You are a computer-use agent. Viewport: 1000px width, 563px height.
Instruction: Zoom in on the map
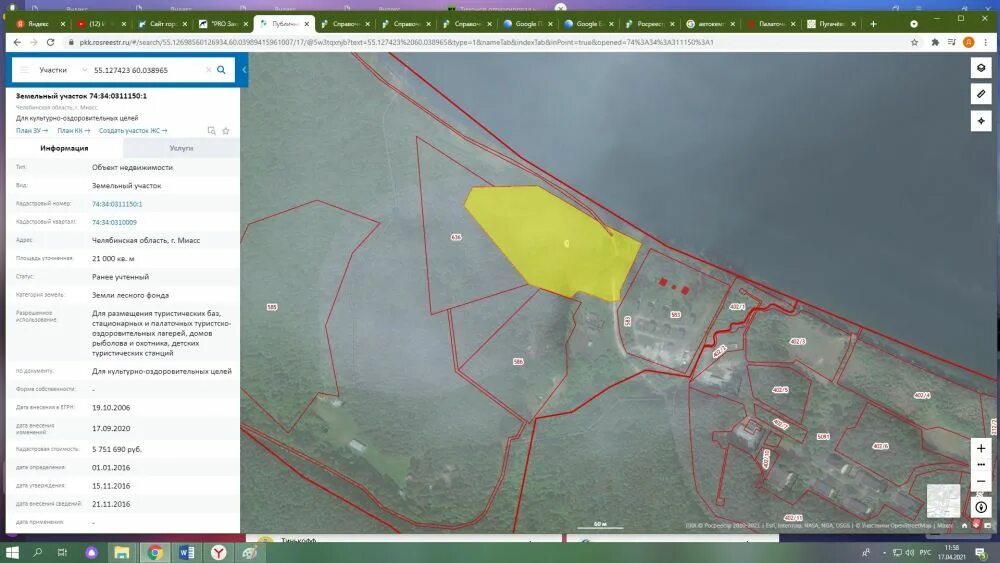(981, 448)
